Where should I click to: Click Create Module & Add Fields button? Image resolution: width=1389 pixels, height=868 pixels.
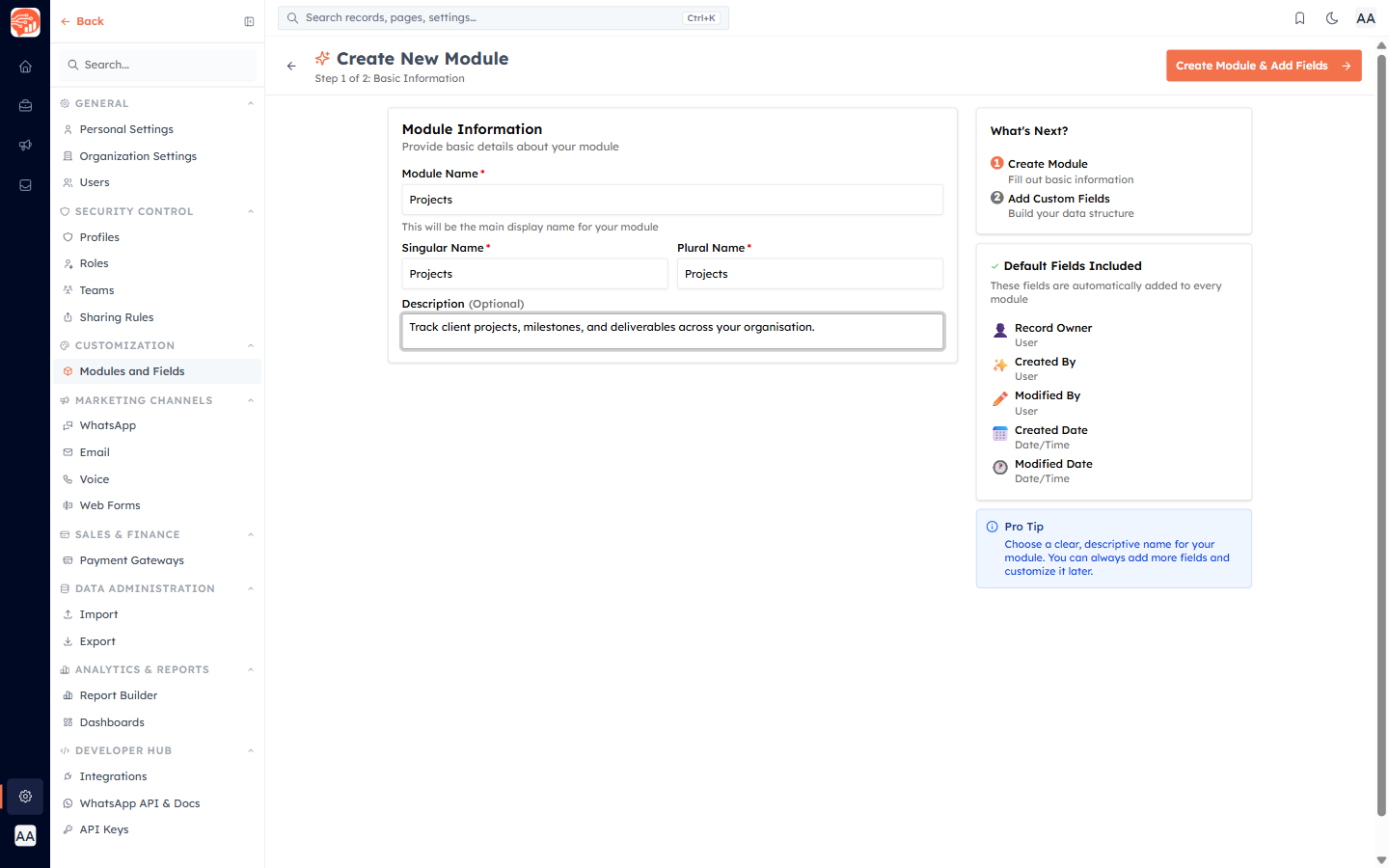(1264, 66)
